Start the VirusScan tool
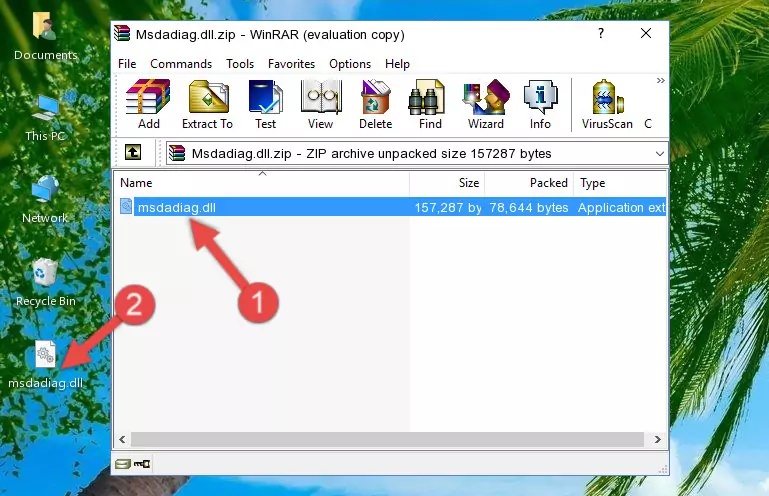Viewport: 769px width, 496px height. [x=607, y=104]
